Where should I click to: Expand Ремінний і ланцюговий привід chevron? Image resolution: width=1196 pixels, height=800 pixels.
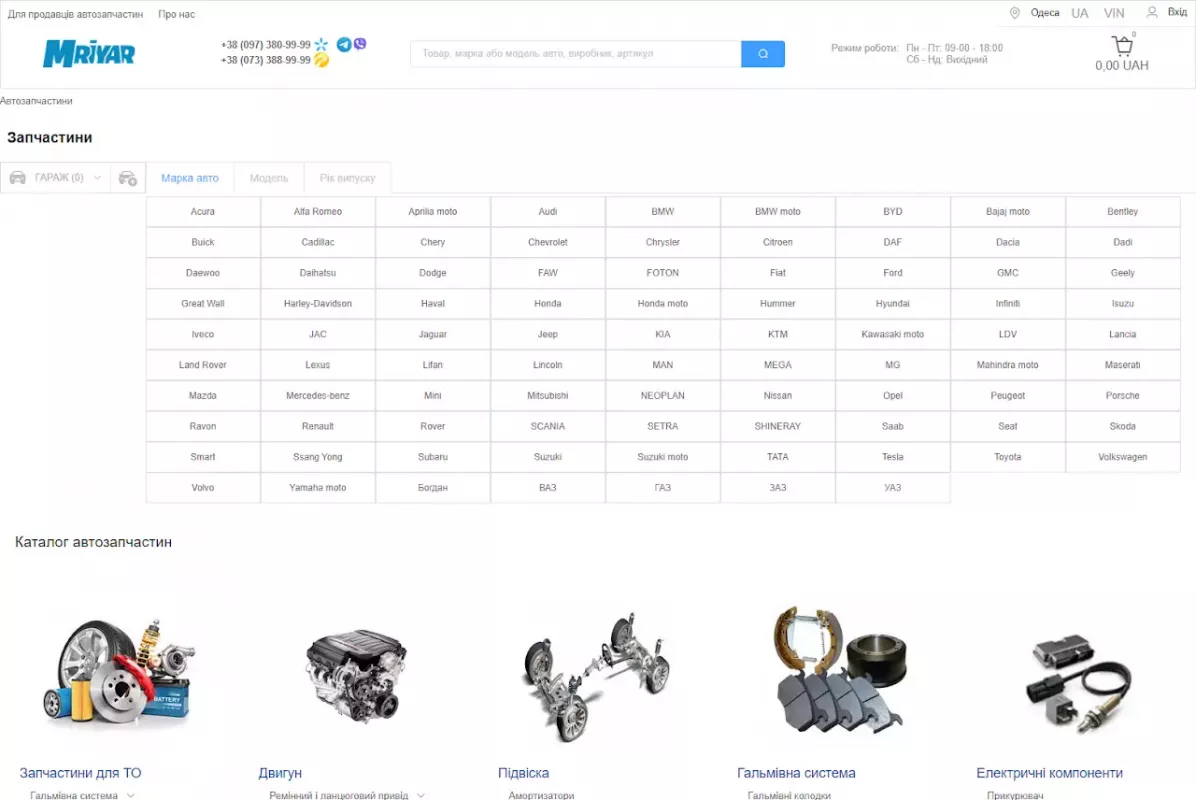[x=420, y=795]
